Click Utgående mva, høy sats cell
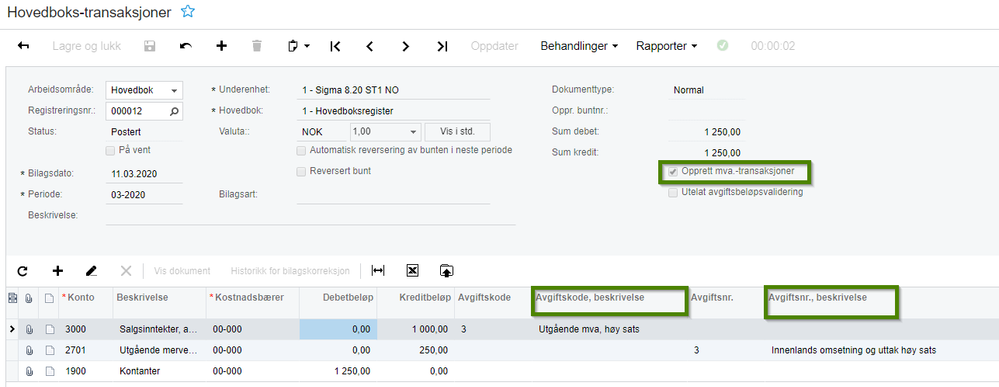The image size is (999, 387). [609, 330]
